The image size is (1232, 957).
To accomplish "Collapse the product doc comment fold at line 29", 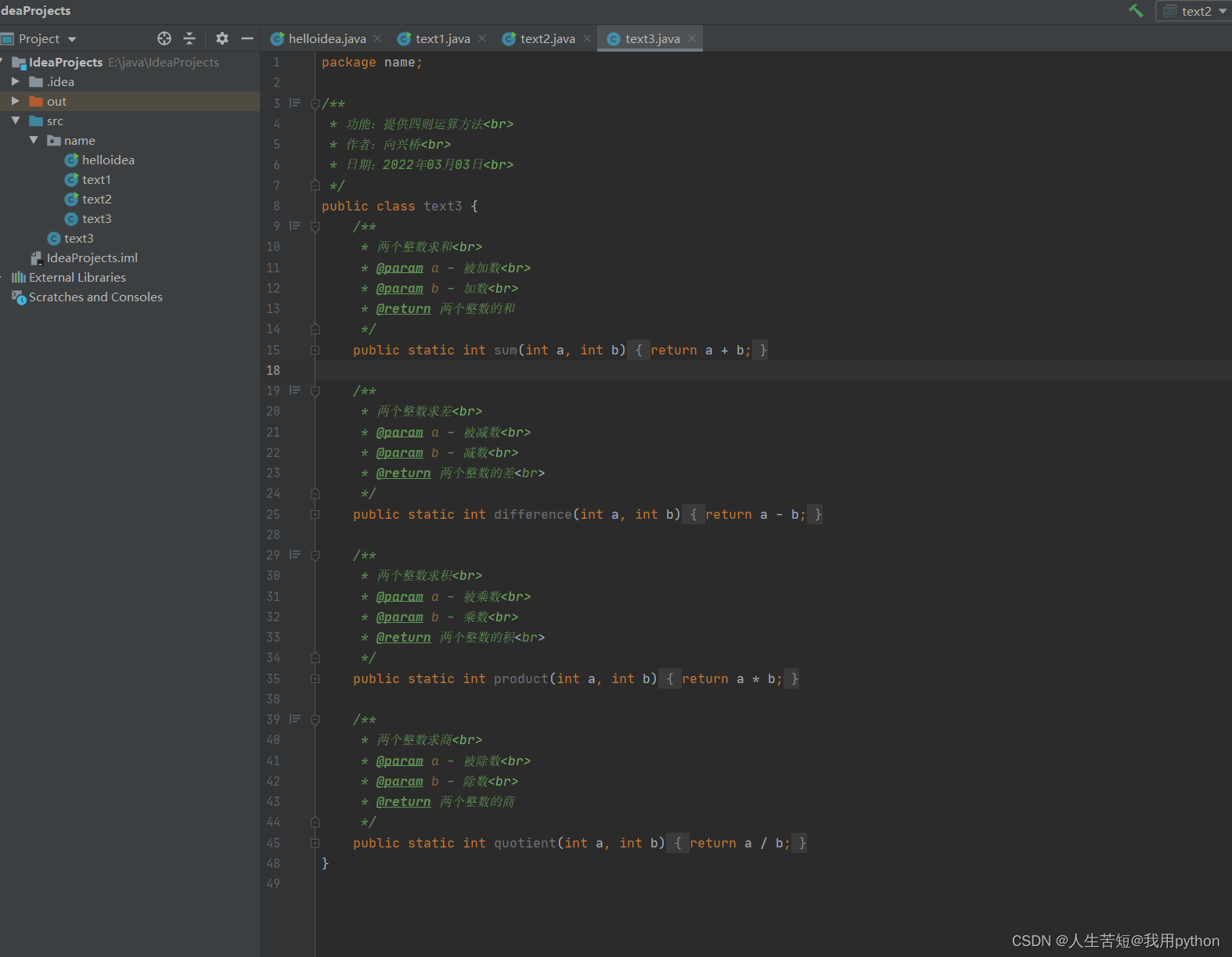I will (315, 556).
